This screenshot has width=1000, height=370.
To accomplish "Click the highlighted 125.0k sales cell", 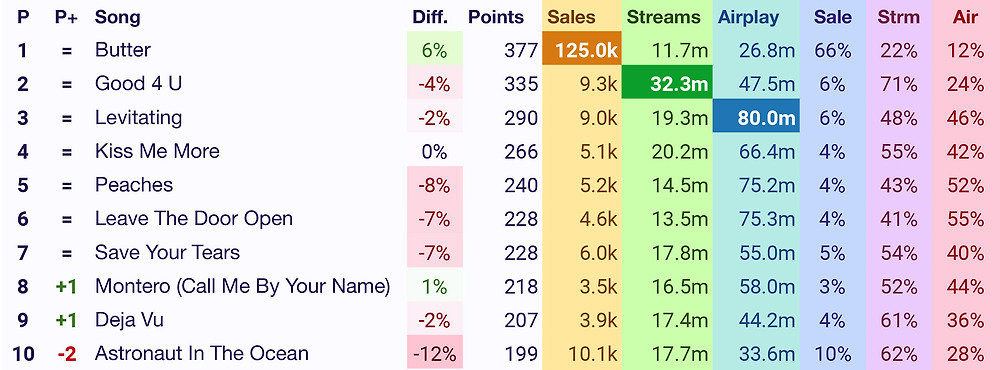I will pos(581,48).
